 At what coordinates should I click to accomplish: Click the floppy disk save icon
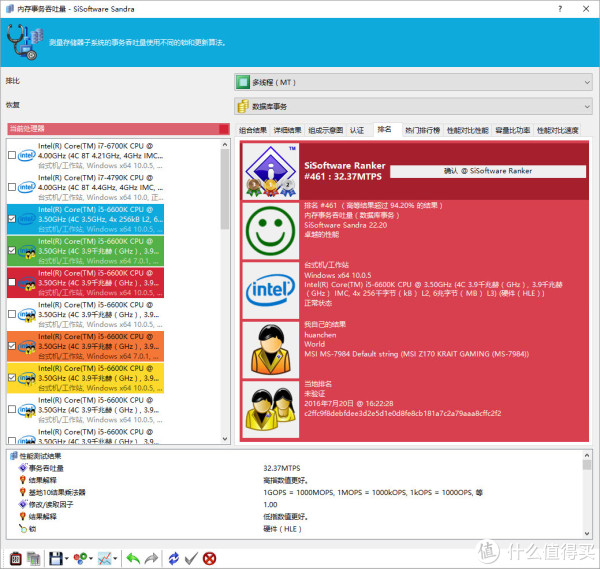[56, 559]
